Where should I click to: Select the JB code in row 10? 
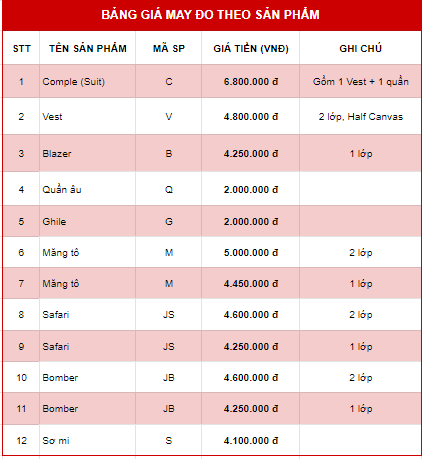tap(169, 378)
